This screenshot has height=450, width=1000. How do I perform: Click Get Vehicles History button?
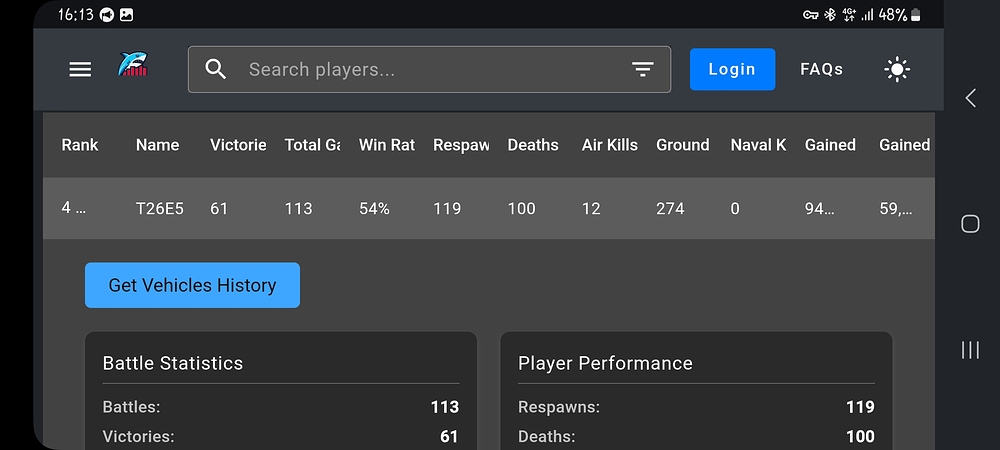192,285
